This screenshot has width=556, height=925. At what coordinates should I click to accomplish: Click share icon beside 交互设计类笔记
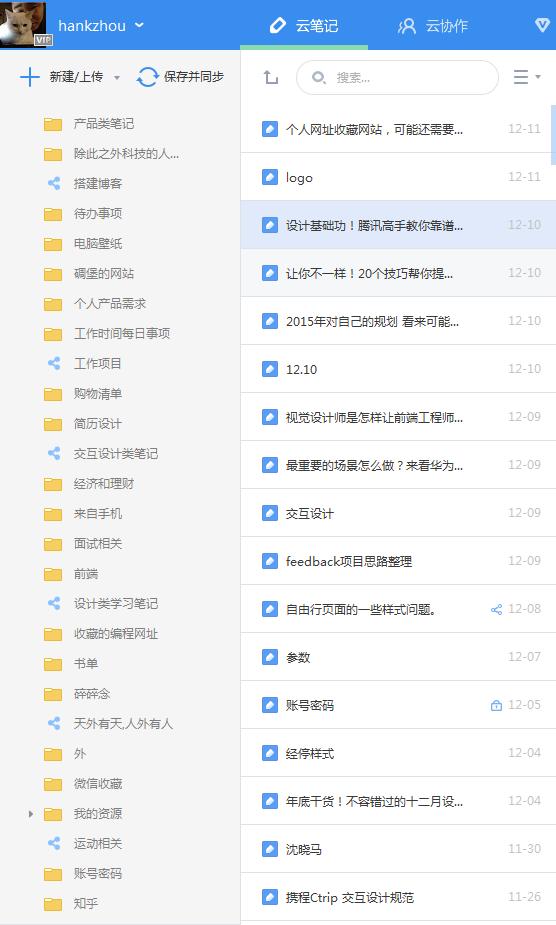54,454
